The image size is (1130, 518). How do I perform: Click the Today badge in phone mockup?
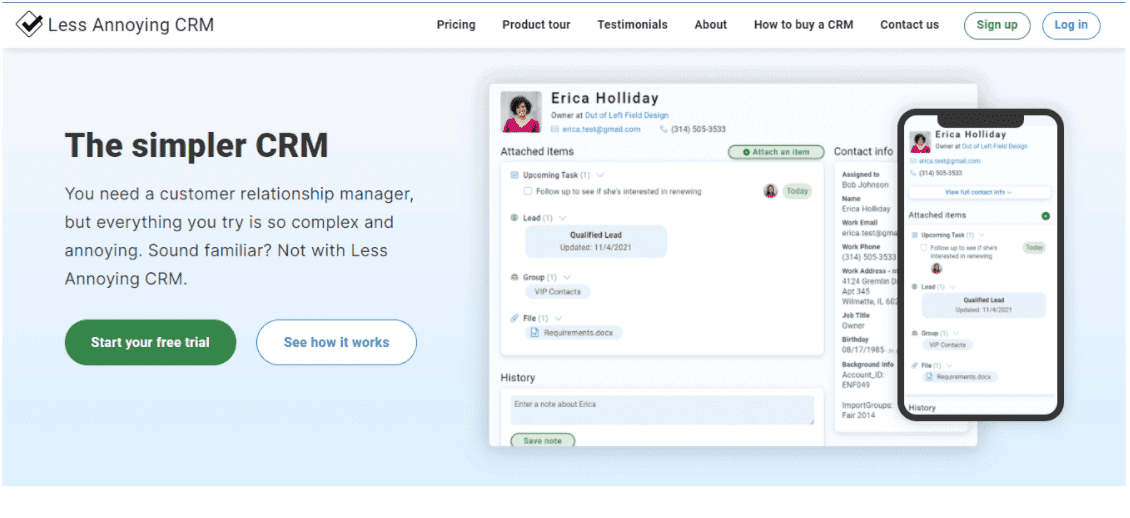[x=1034, y=248]
